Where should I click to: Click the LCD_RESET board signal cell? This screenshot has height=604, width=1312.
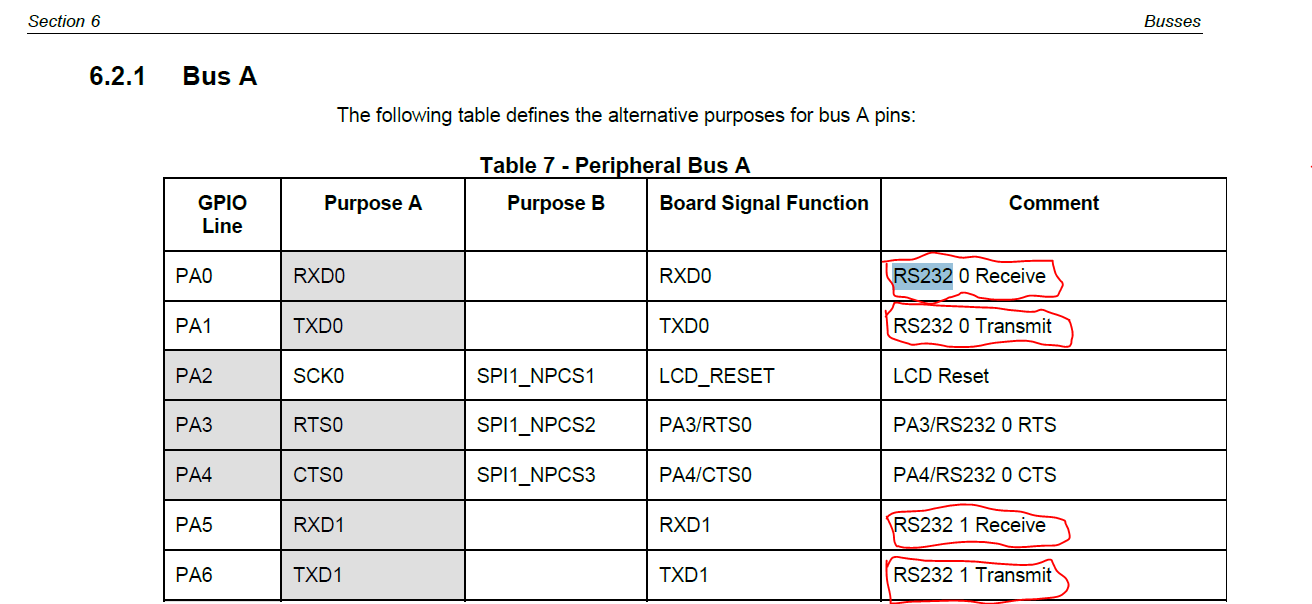click(764, 376)
